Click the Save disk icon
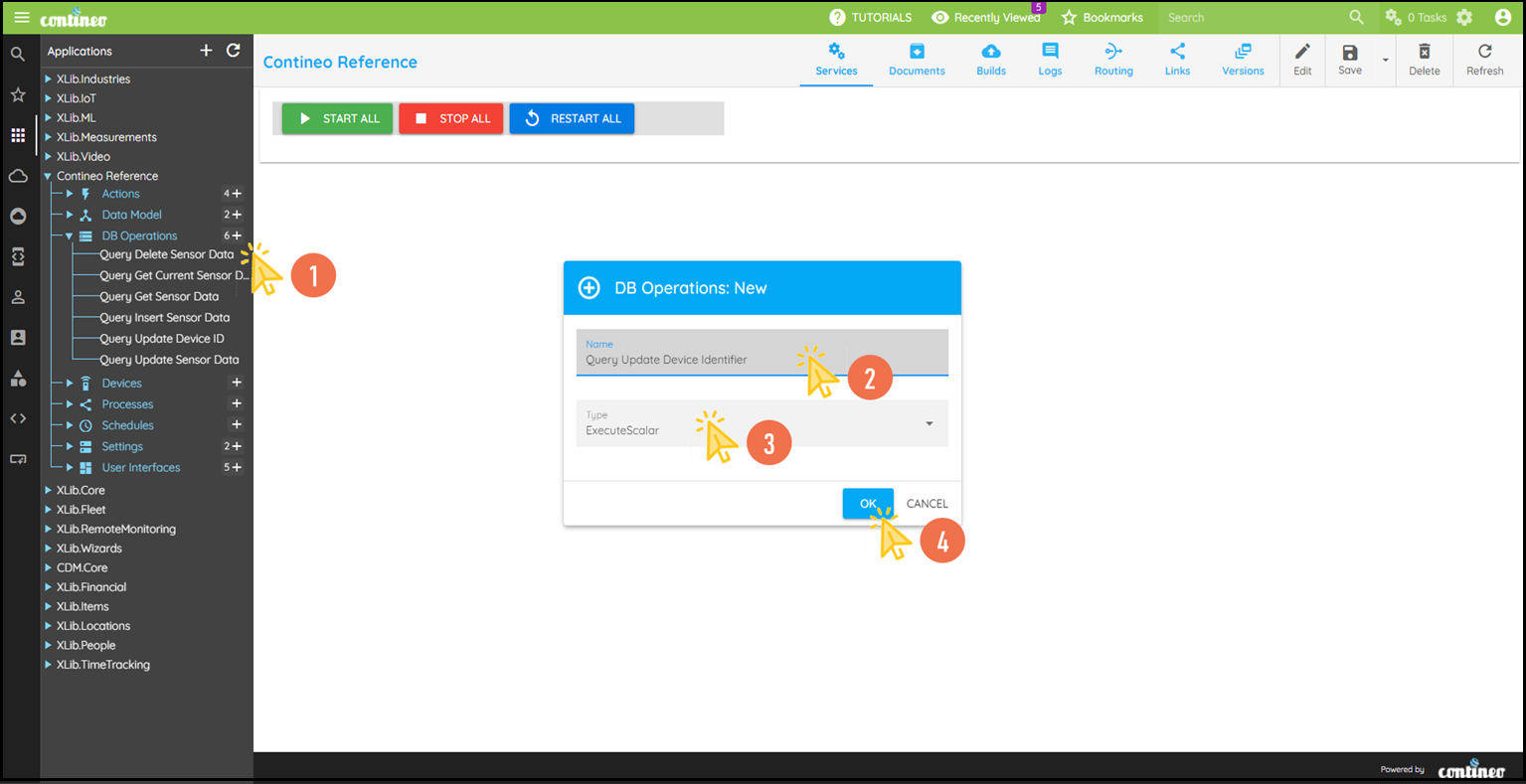Viewport: 1526px width, 784px height. (1349, 52)
